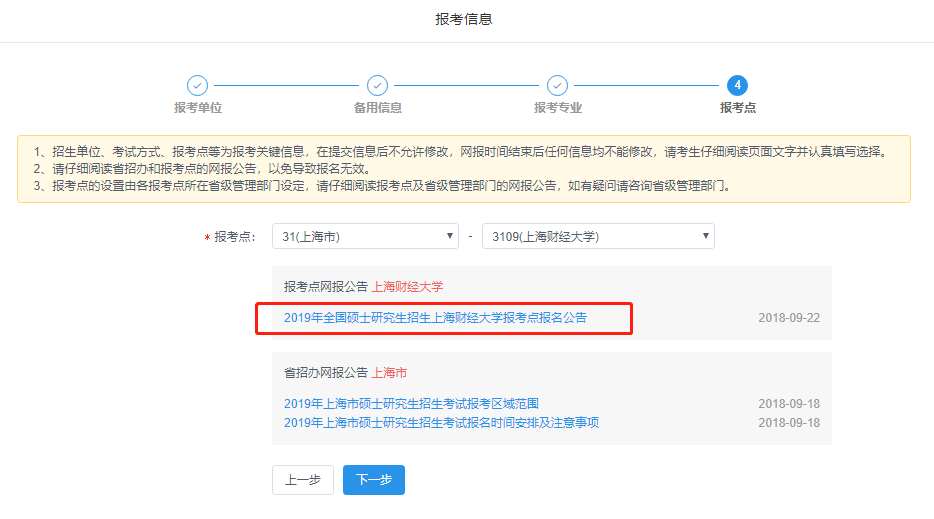Select the 报考单位 step label

coord(198,108)
